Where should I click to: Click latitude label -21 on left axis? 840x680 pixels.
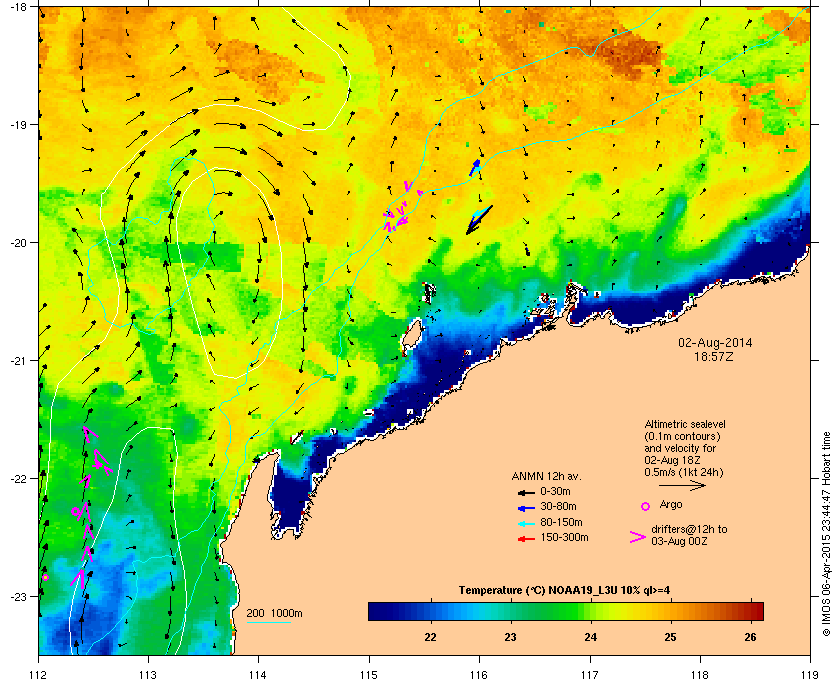[x=18, y=360]
